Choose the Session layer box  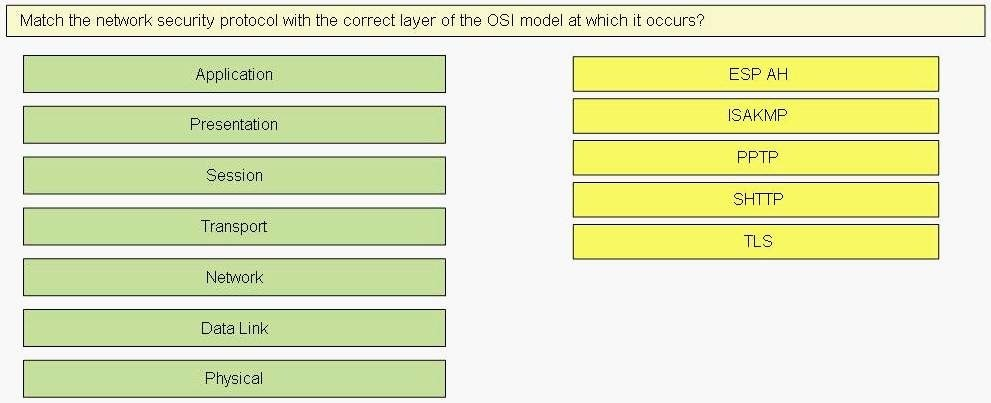[234, 176]
